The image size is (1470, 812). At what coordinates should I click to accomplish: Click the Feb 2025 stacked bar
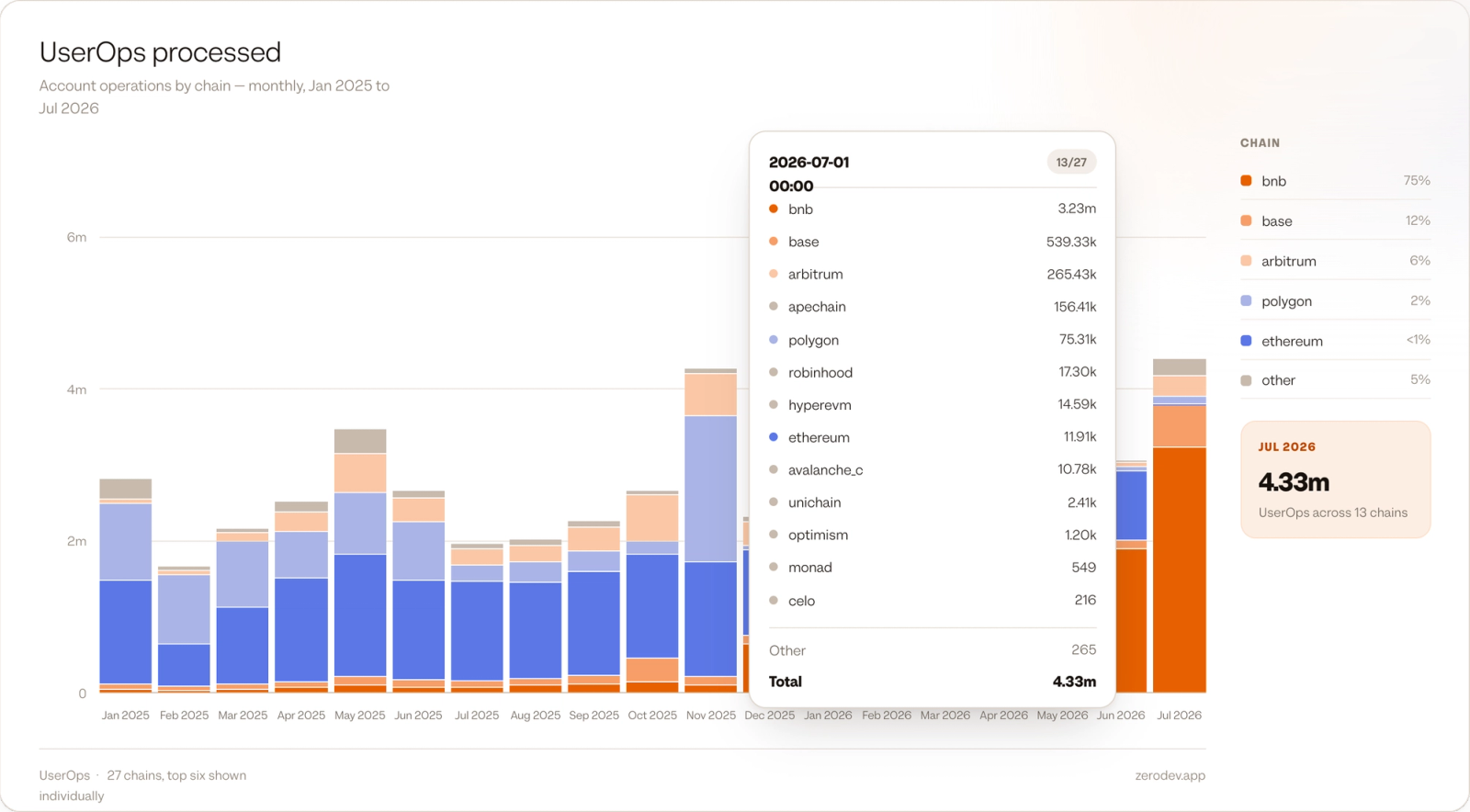[x=184, y=630]
